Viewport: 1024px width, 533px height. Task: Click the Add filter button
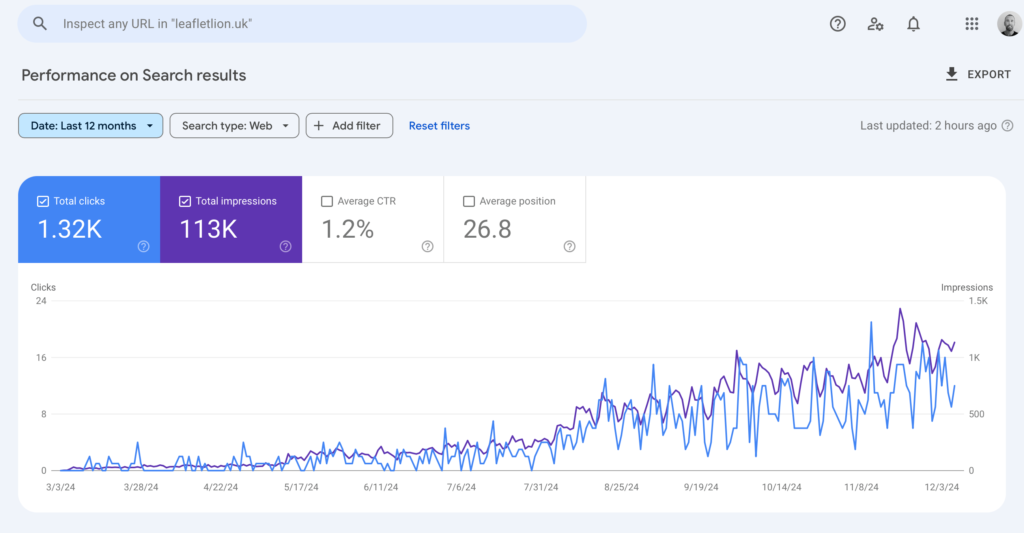click(x=349, y=125)
